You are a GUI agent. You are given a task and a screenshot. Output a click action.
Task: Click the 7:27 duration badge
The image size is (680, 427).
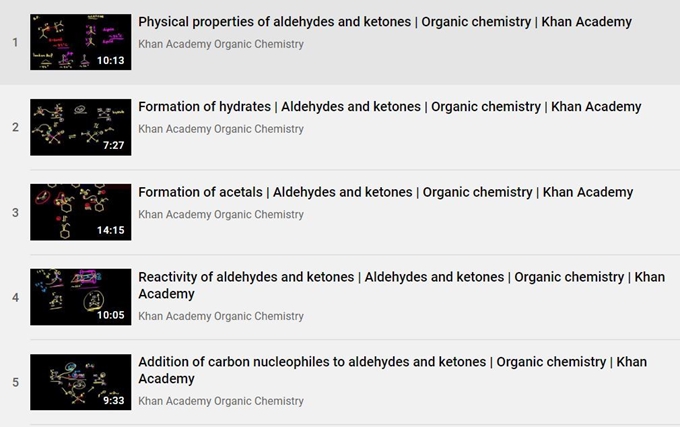pyautogui.click(x=114, y=145)
